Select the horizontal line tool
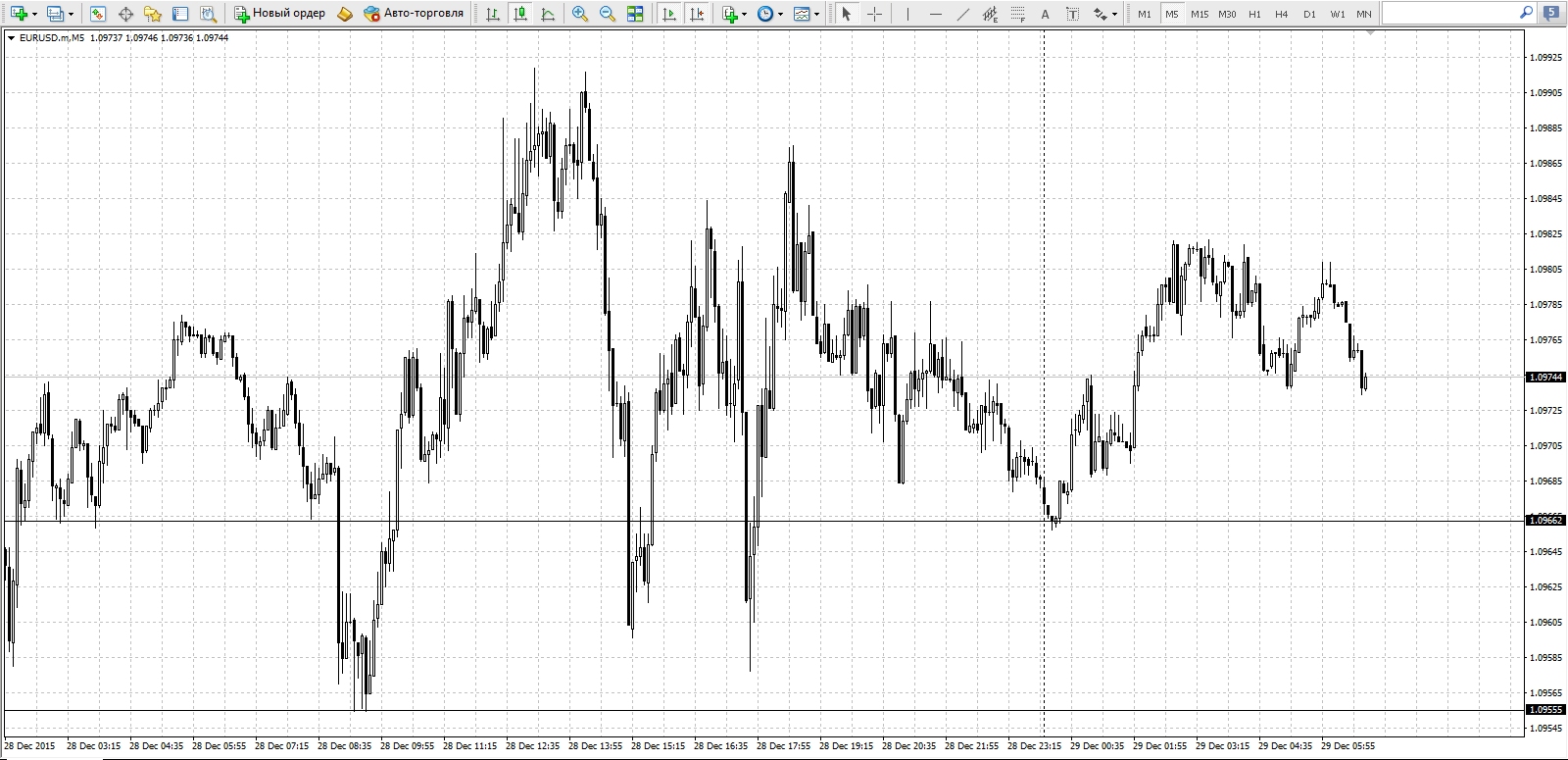Viewport: 1568px width, 760px height. click(x=936, y=14)
